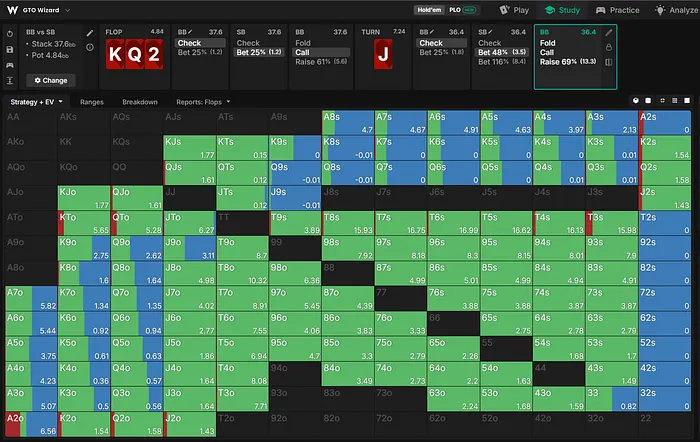Click the Q flop card
700x442 pixels.
[x=134, y=54]
